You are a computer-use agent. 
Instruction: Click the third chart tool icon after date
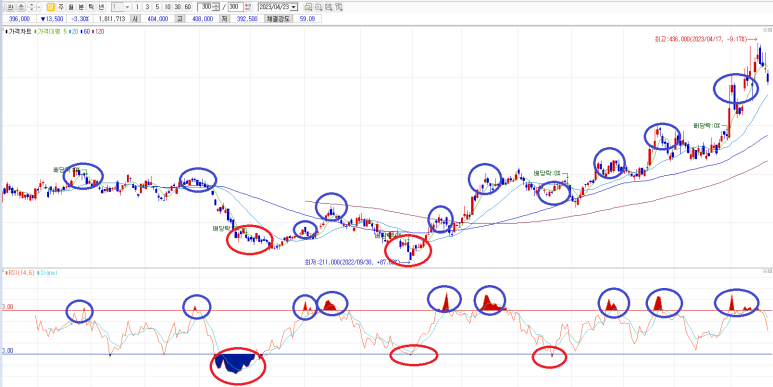tap(328, 7)
